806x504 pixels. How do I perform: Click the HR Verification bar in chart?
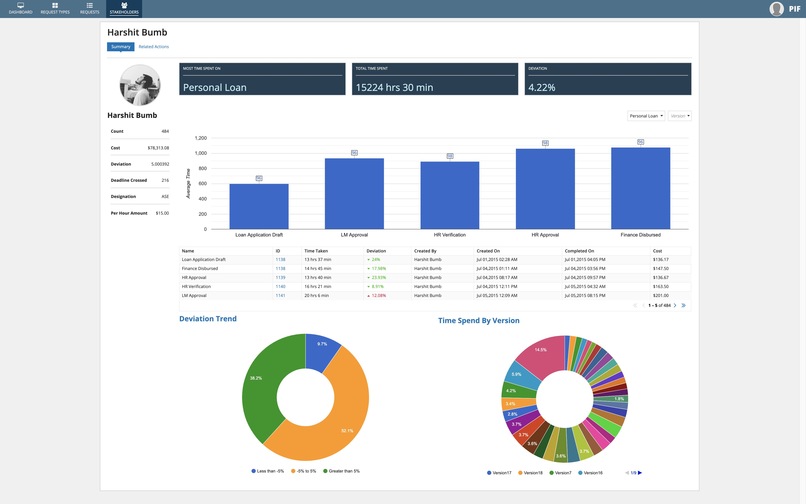tap(450, 195)
